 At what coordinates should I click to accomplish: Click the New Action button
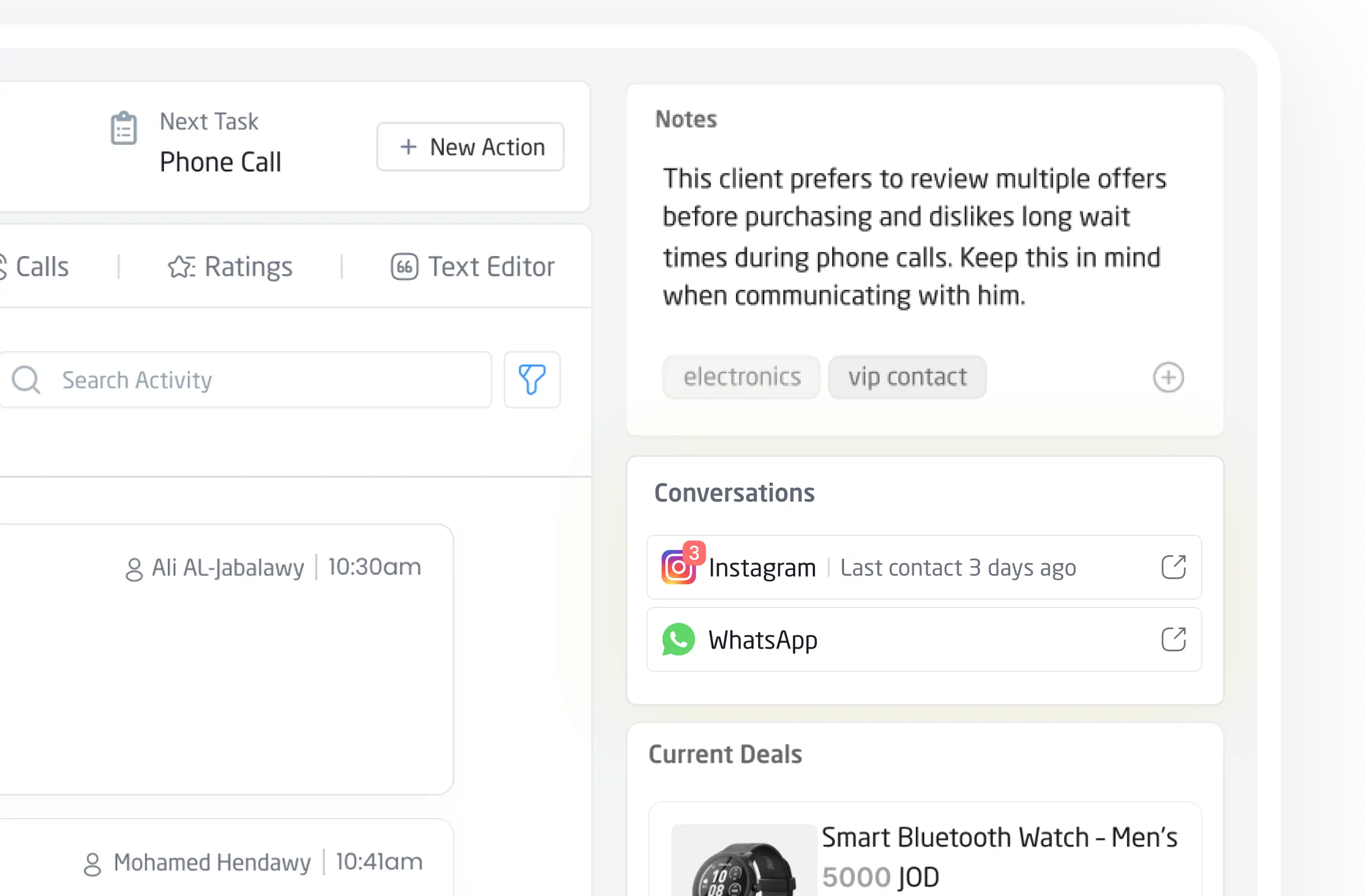(x=470, y=147)
